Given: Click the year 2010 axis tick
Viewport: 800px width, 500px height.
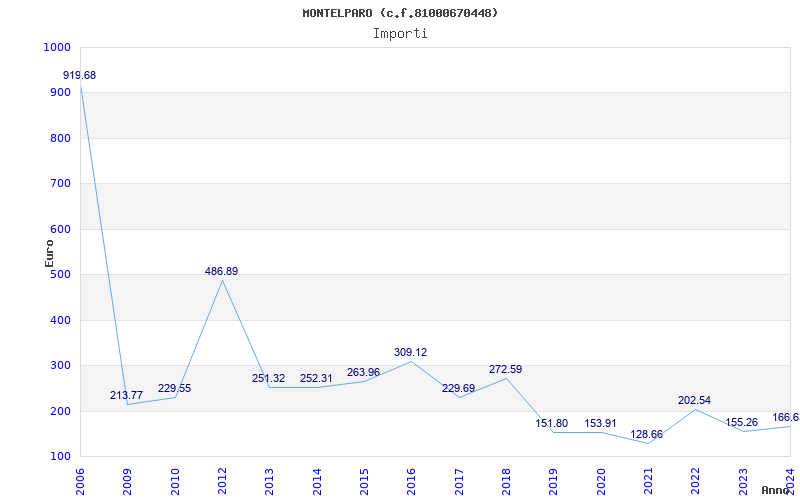Looking at the screenshot, I should [174, 482].
